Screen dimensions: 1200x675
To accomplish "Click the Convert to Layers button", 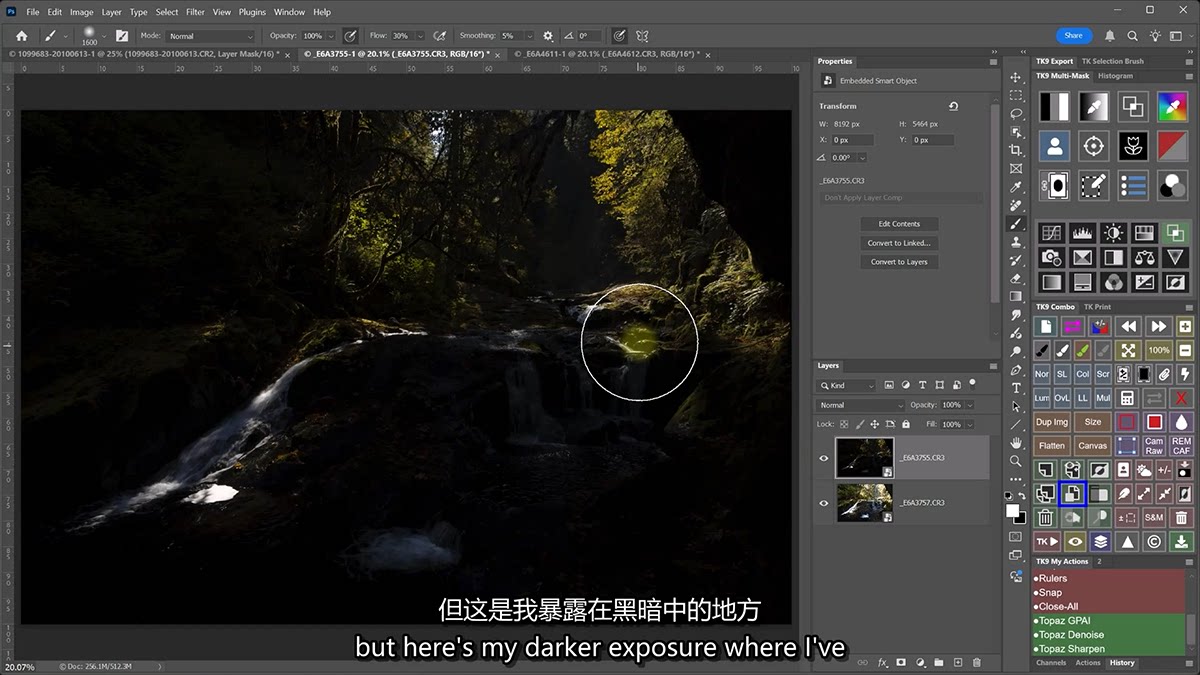I will [899, 262].
